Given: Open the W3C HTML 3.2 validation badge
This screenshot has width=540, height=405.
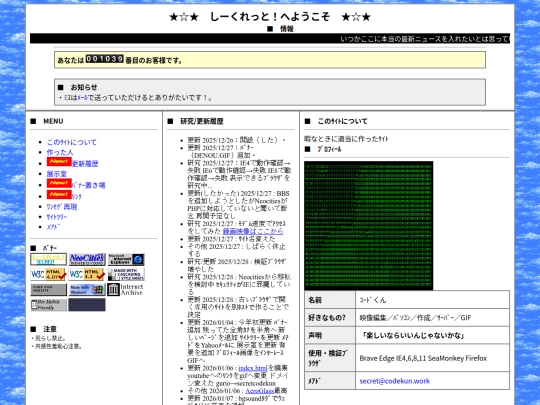Looking at the screenshot, I should pos(87,274).
